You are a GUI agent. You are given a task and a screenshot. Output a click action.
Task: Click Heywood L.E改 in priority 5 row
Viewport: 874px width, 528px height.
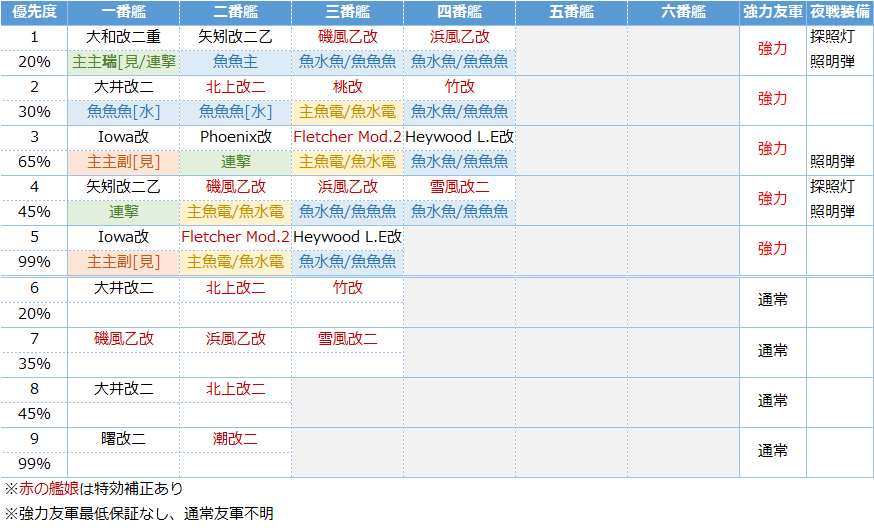pyautogui.click(x=347, y=237)
